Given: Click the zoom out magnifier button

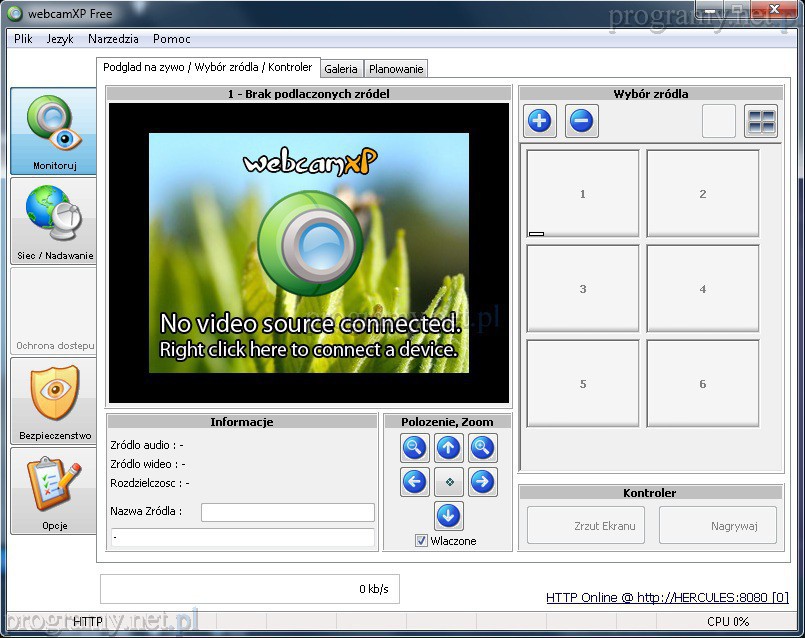Looking at the screenshot, I should [414, 448].
